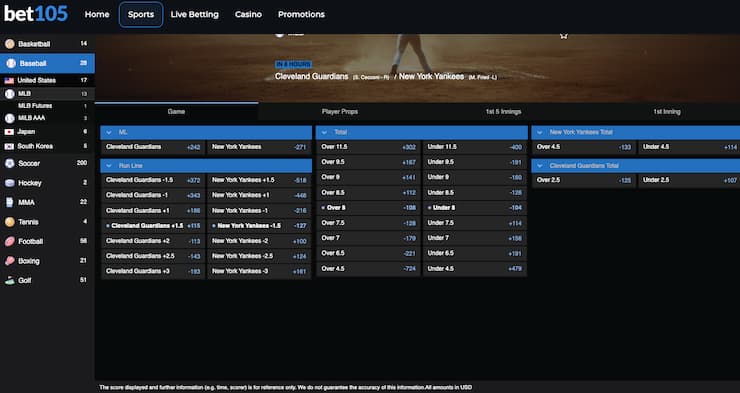
Task: Collapse the Total market section
Action: pos(324,133)
